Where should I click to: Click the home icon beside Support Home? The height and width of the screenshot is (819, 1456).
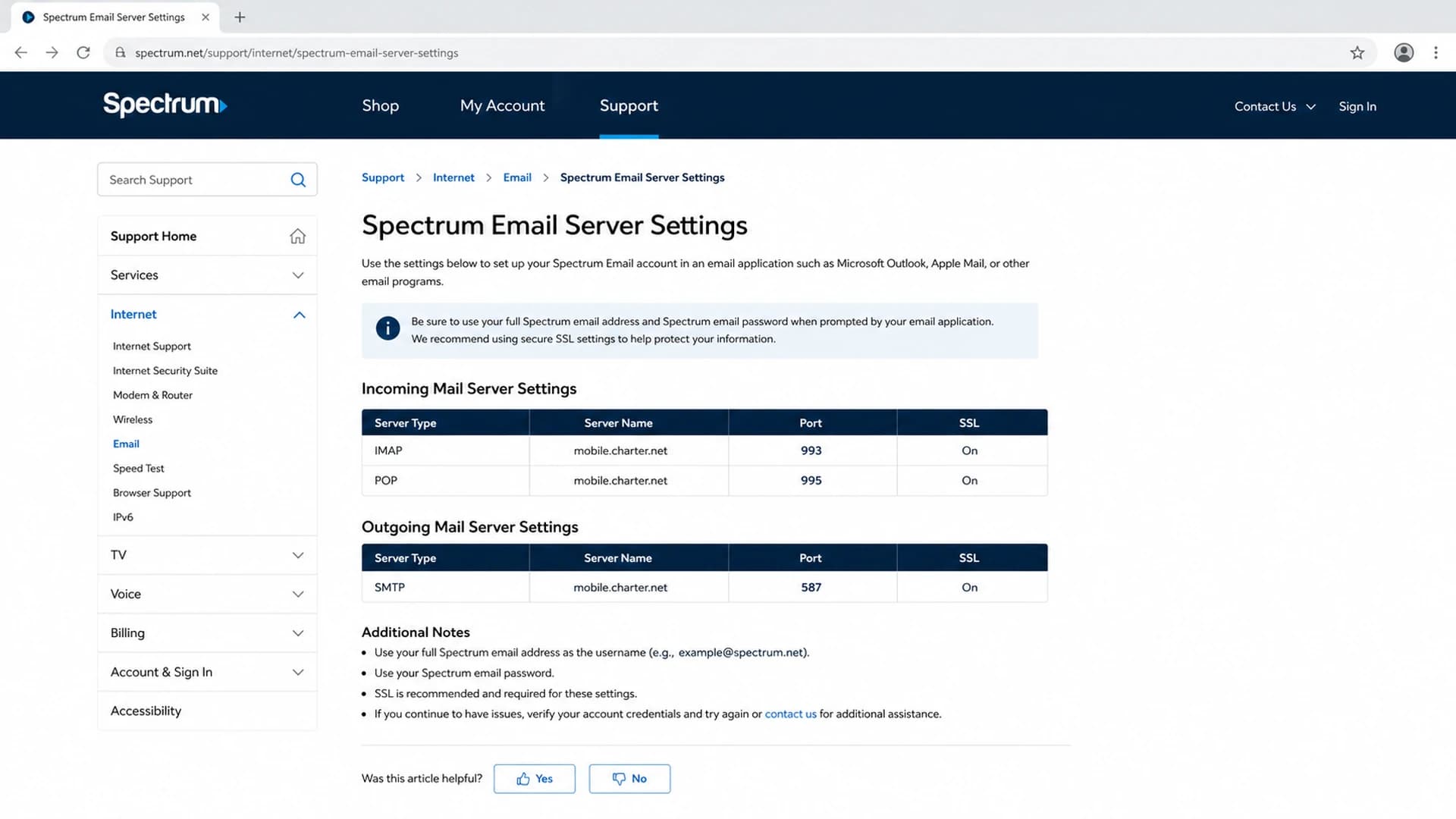[x=298, y=236]
